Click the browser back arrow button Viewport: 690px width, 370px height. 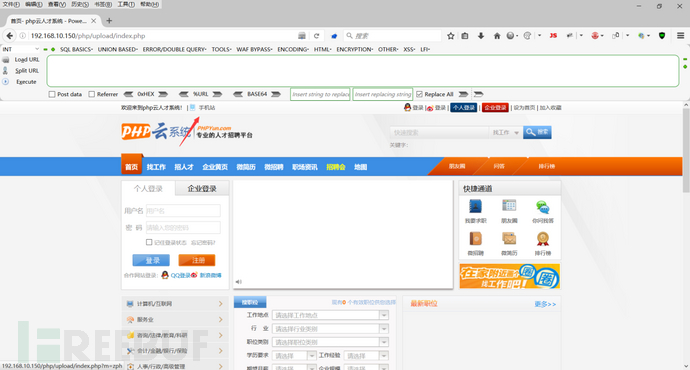coord(10,36)
